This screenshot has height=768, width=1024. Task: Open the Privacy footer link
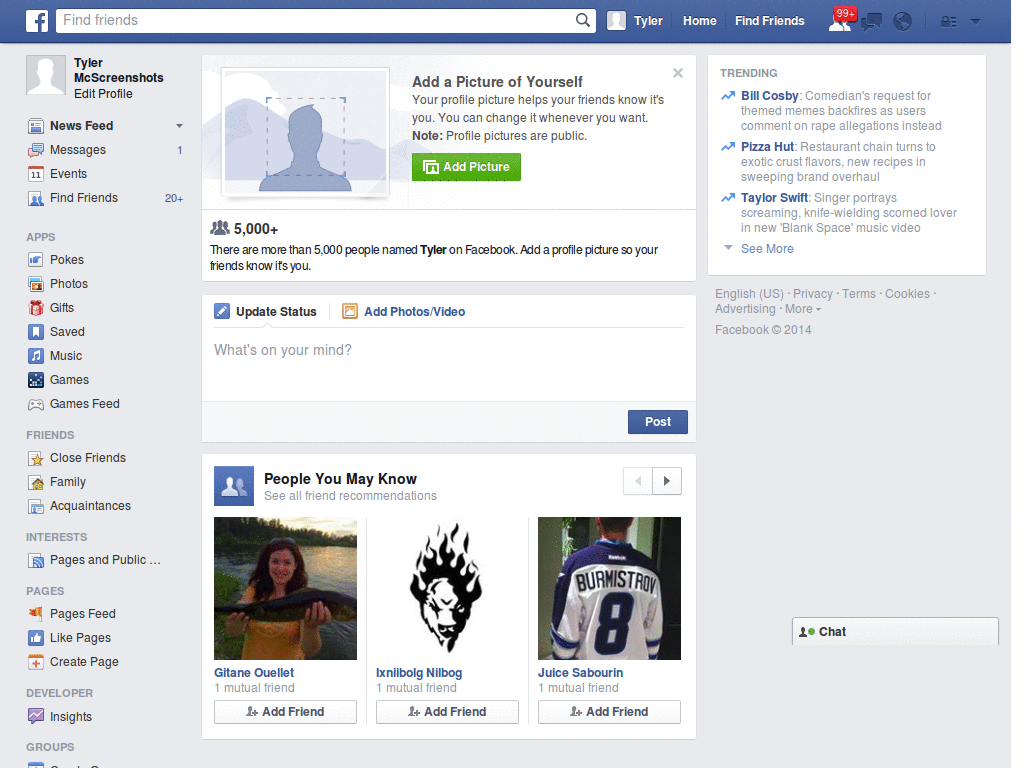(x=812, y=294)
